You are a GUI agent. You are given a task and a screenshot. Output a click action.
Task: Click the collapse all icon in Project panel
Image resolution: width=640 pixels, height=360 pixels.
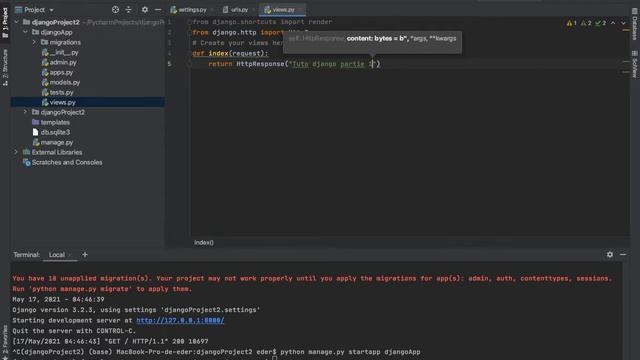pyautogui.click(x=129, y=9)
